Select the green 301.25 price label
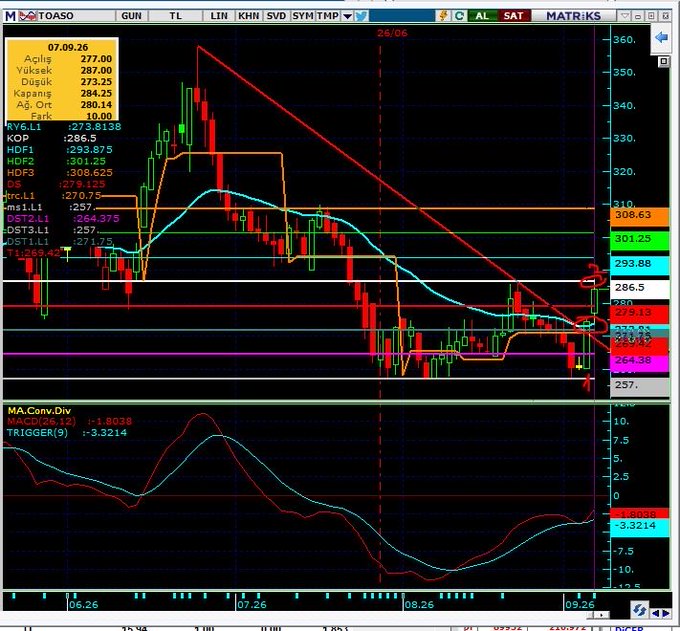680x631 pixels. pyautogui.click(x=639, y=240)
